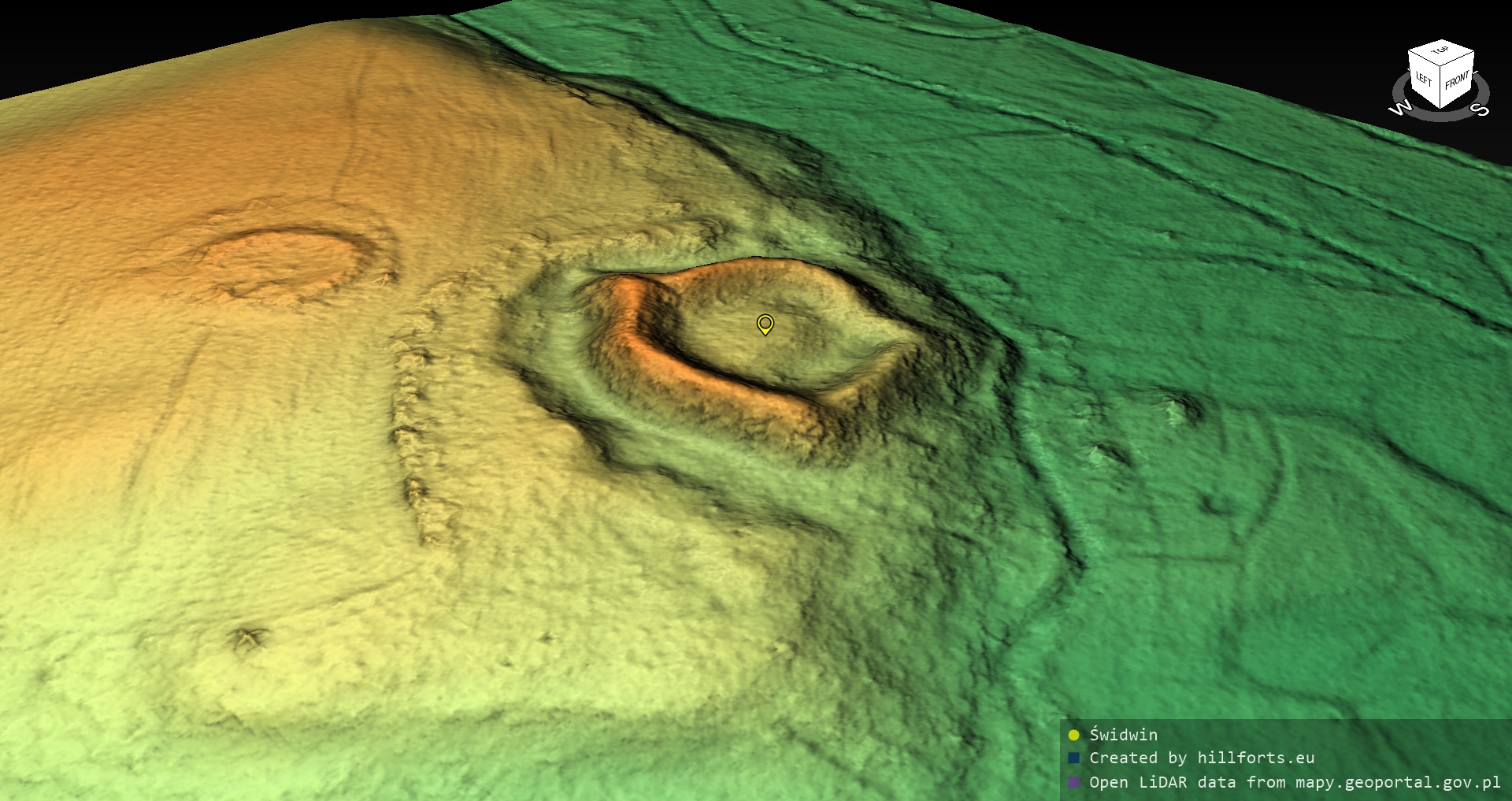Image resolution: width=1512 pixels, height=801 pixels.
Task: Select the LEFT face of the view cube
Action: 1424,80
